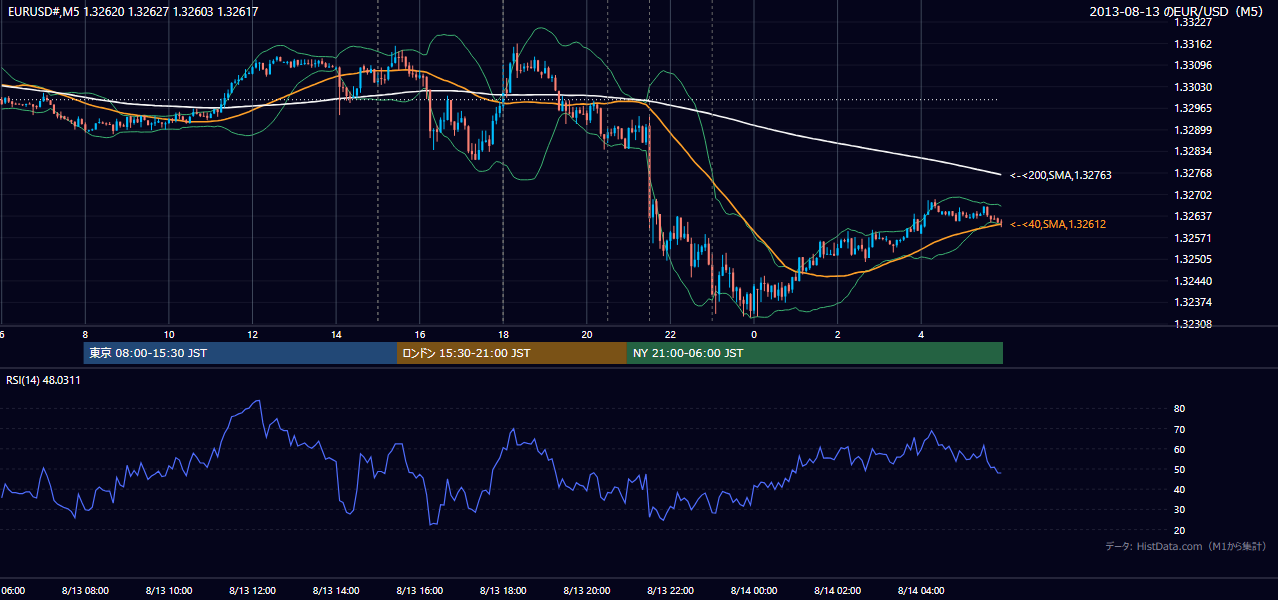Click price axis value 1.32505

click(1192, 259)
